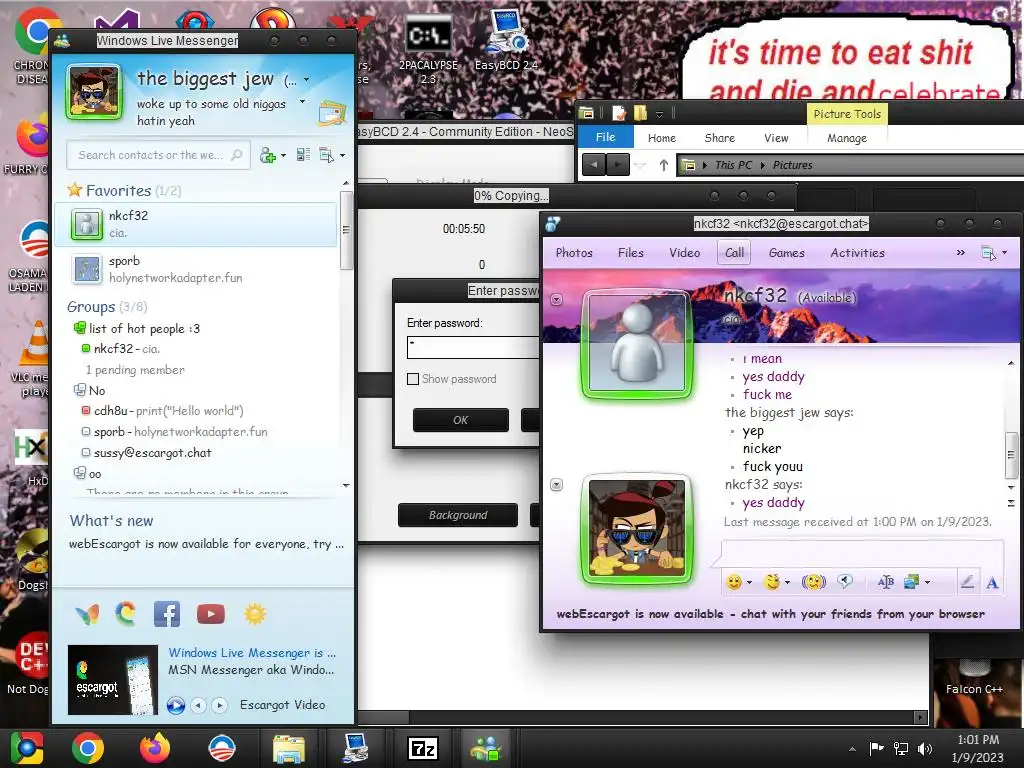Switch to the Share tab in Explorer

720,138
